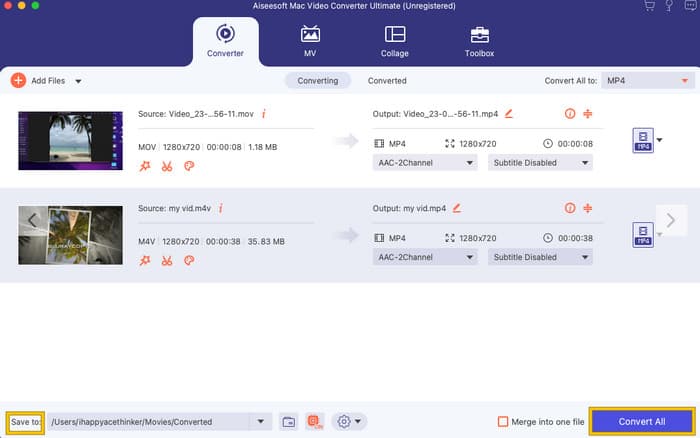Open the Enhance palette for my vid.m4v
Viewport: 700px width, 438px height.
[189, 261]
